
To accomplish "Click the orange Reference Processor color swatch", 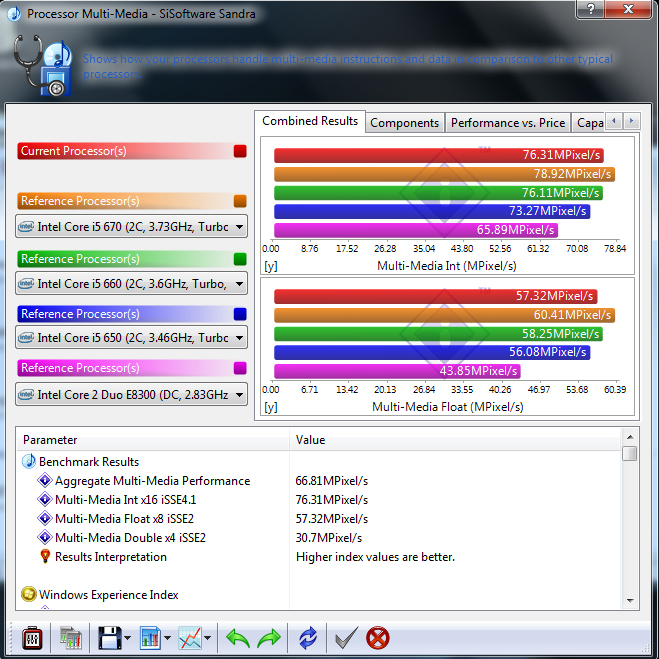I will coord(240,201).
